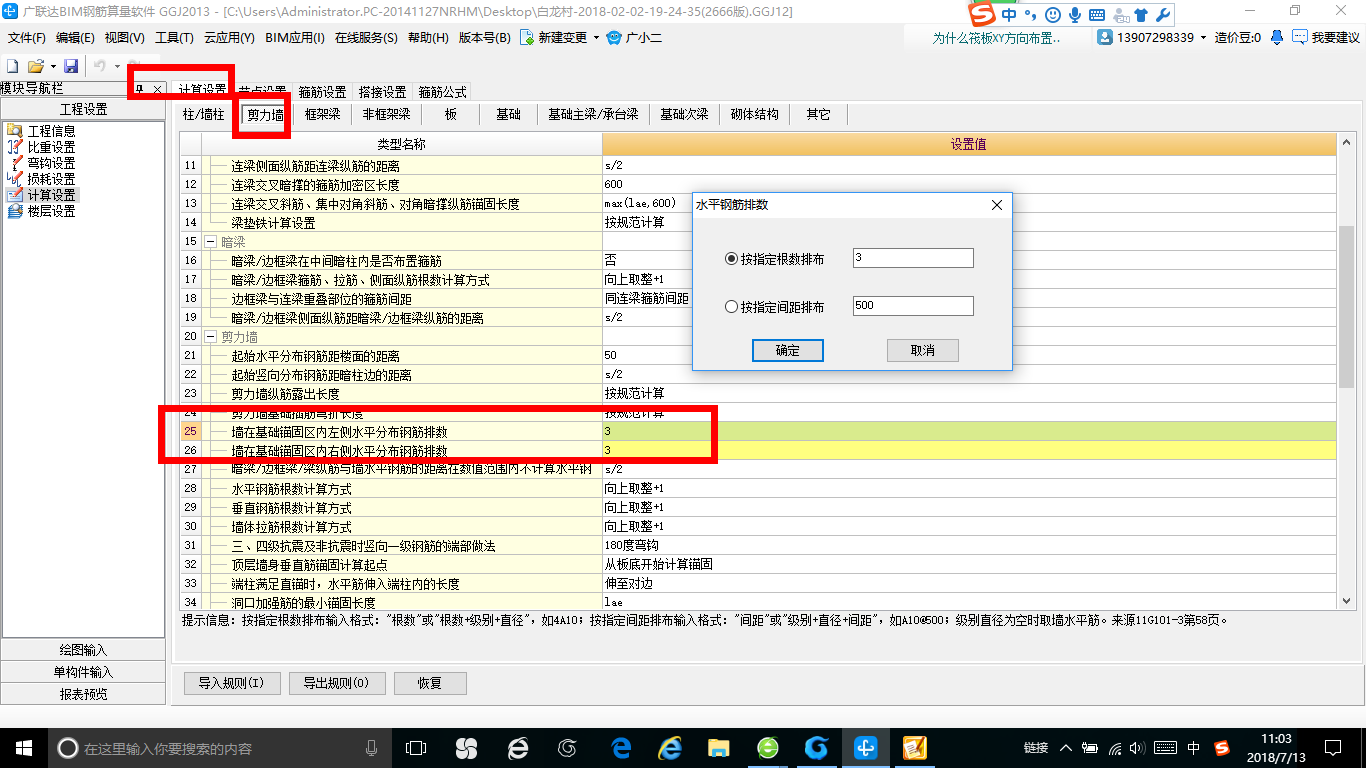
Task: Open the 新建变更 dropdown arrow
Action: click(x=596, y=38)
